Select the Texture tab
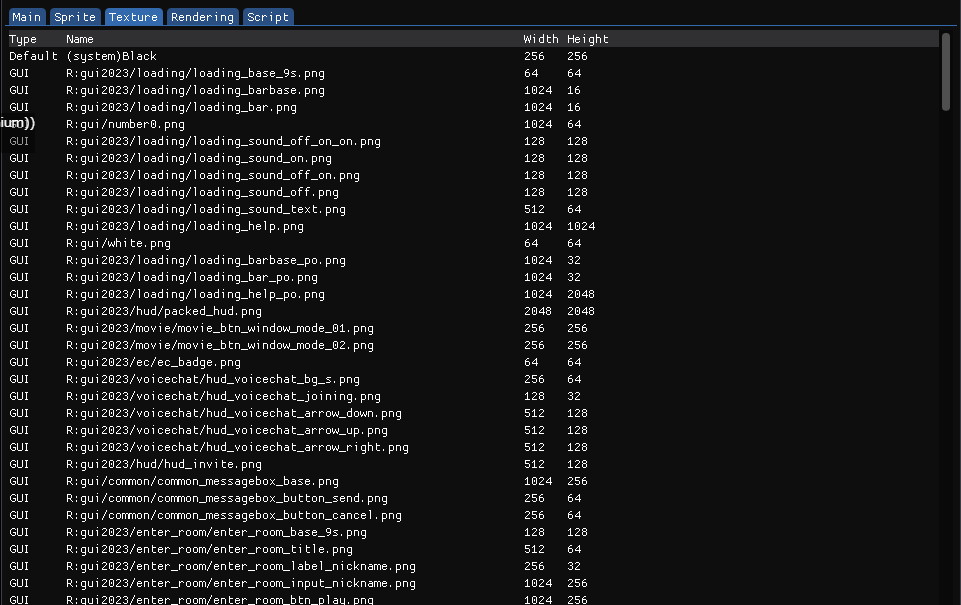 [133, 16]
